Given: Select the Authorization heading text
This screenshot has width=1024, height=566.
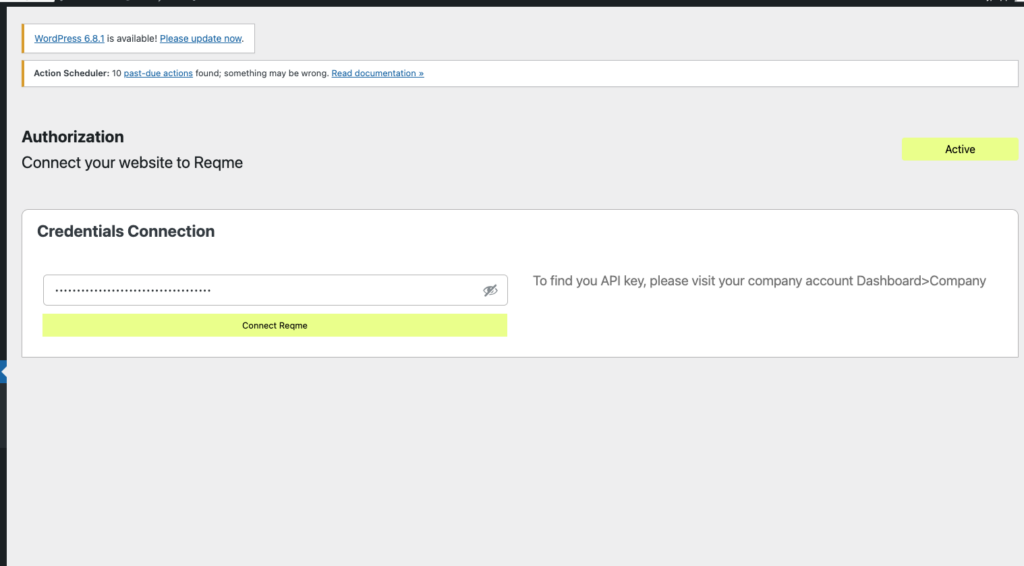Looking at the screenshot, I should 72,136.
